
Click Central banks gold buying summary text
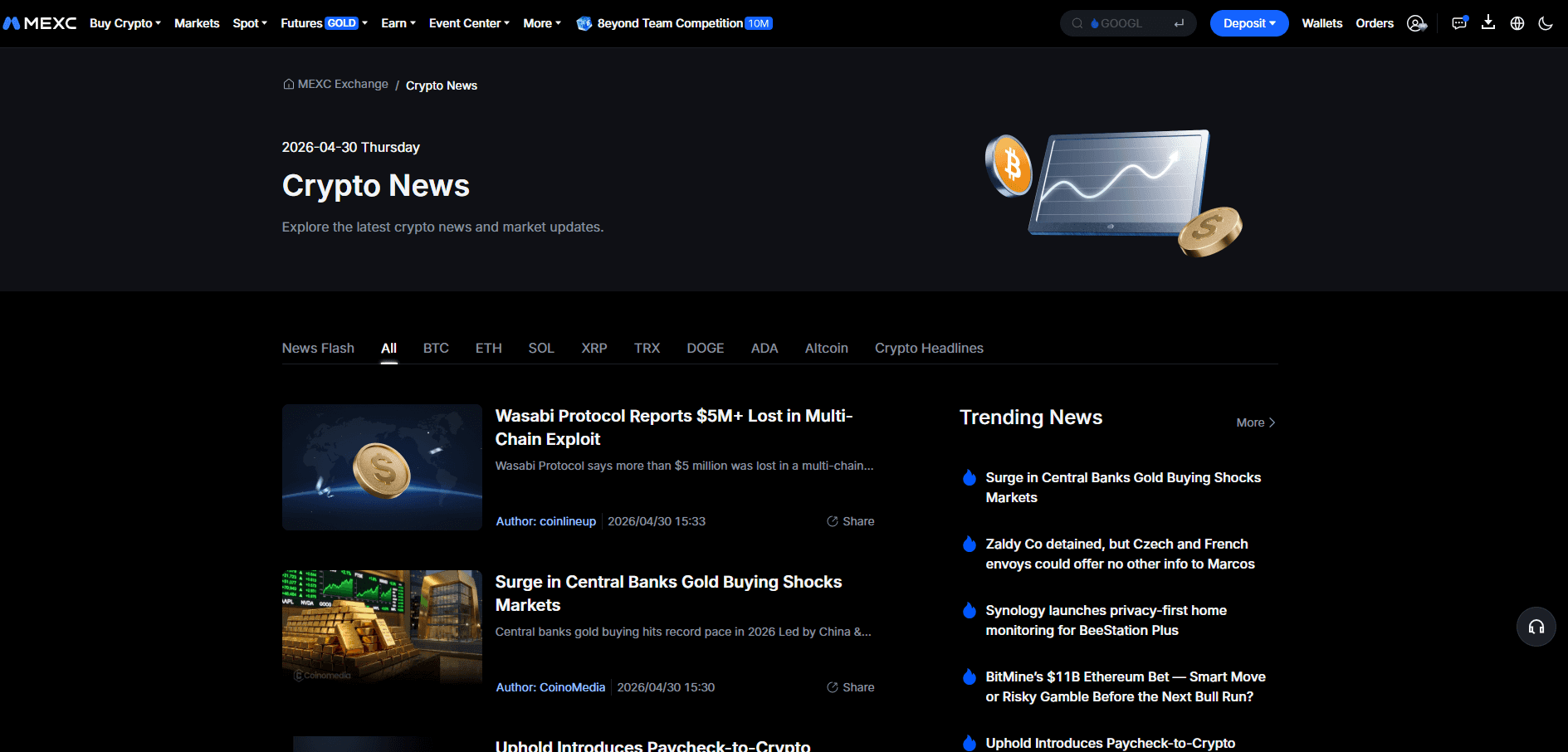[x=683, y=632]
